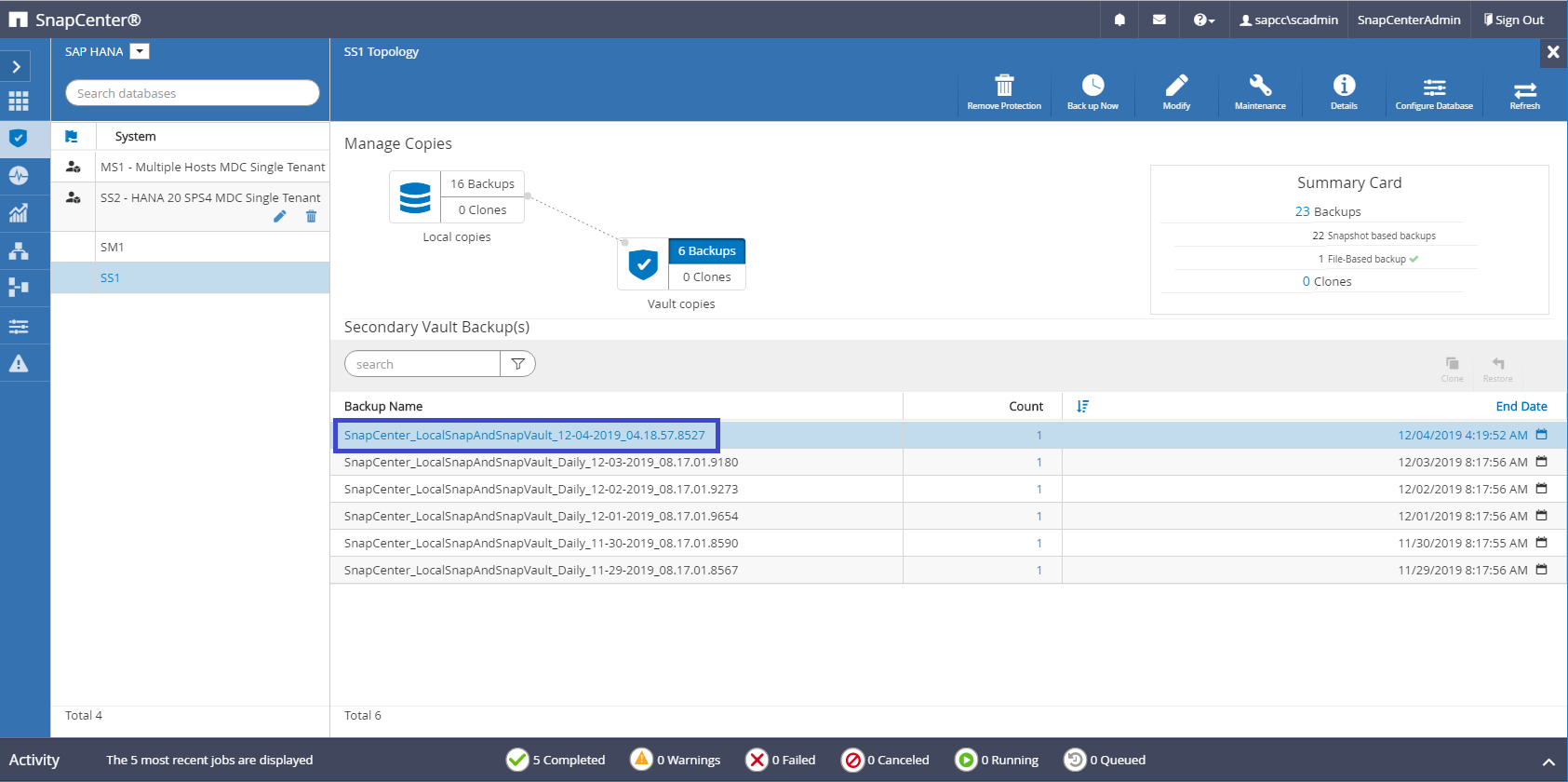Open the SAP HANA plugin dropdown
Viewport: 1568px width, 782px height.
pyautogui.click(x=140, y=51)
